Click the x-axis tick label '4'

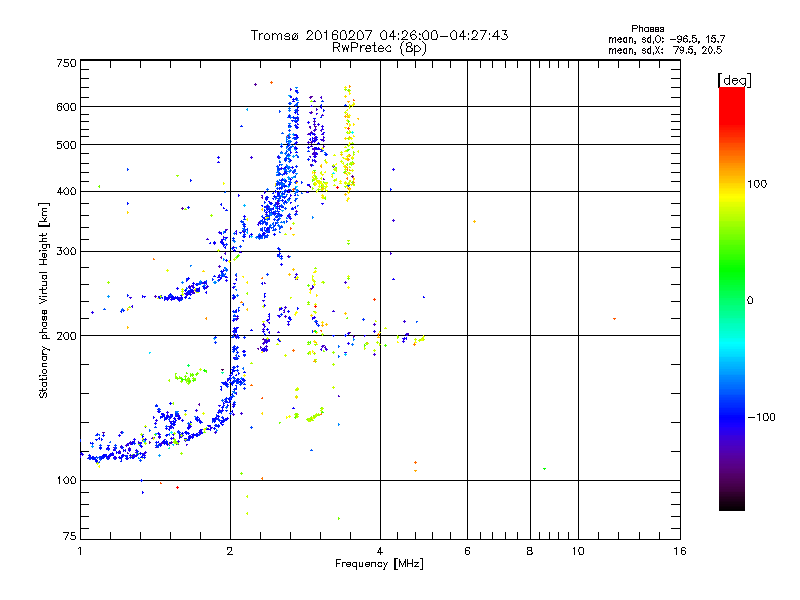[x=380, y=551]
